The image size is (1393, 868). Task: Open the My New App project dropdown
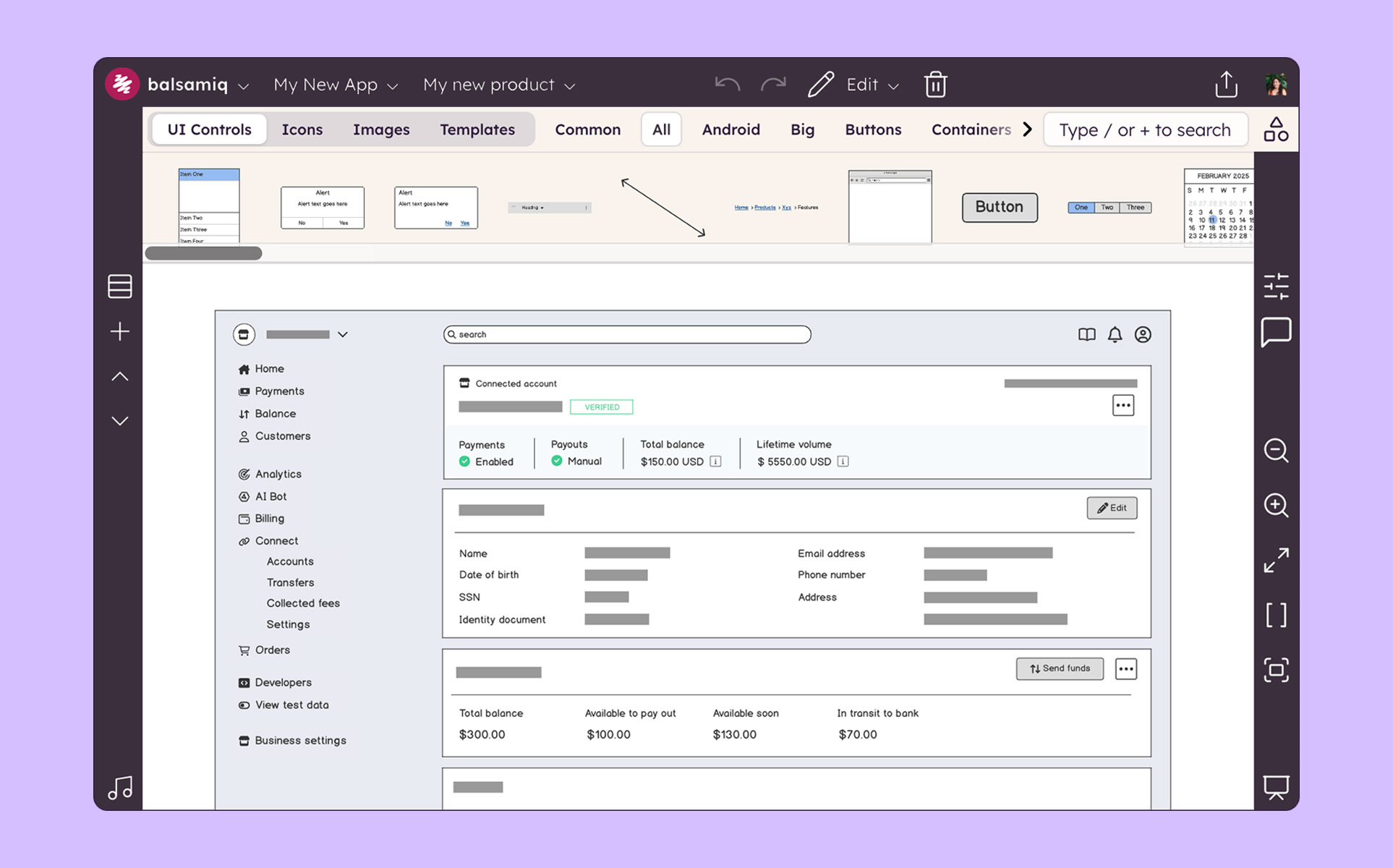click(336, 85)
